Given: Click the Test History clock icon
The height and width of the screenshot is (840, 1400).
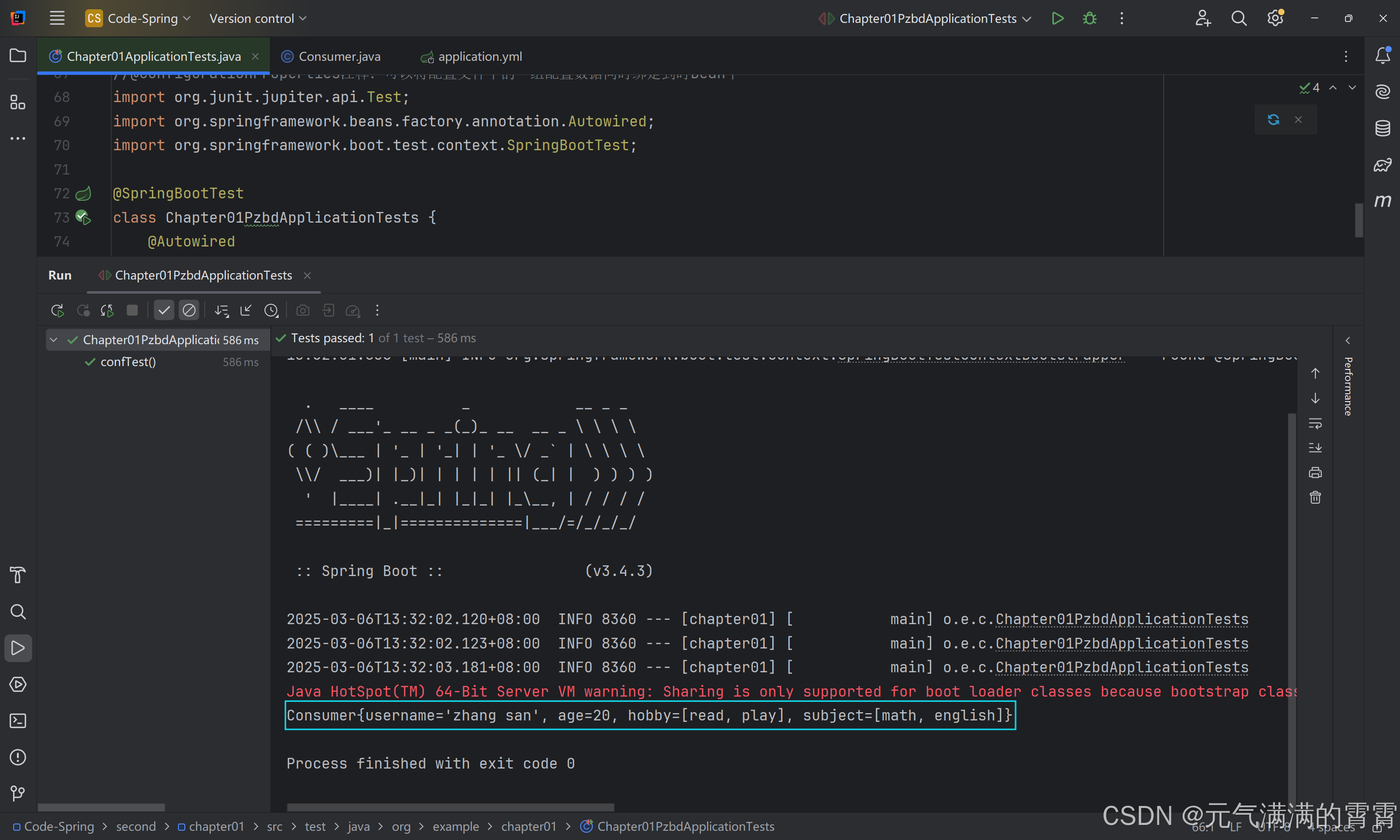Looking at the screenshot, I should 271,310.
